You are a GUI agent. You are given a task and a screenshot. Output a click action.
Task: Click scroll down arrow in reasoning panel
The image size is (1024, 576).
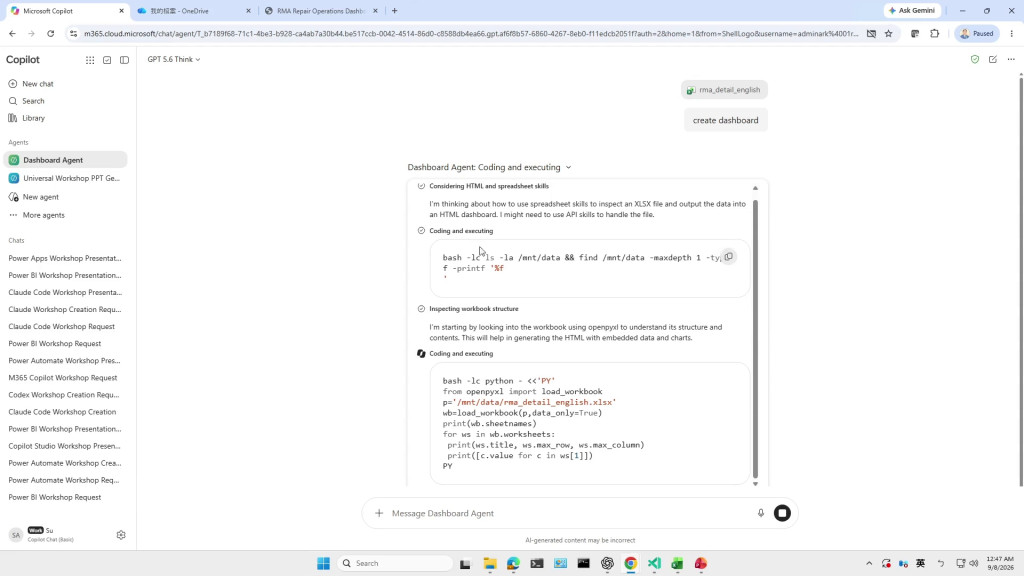tap(755, 484)
